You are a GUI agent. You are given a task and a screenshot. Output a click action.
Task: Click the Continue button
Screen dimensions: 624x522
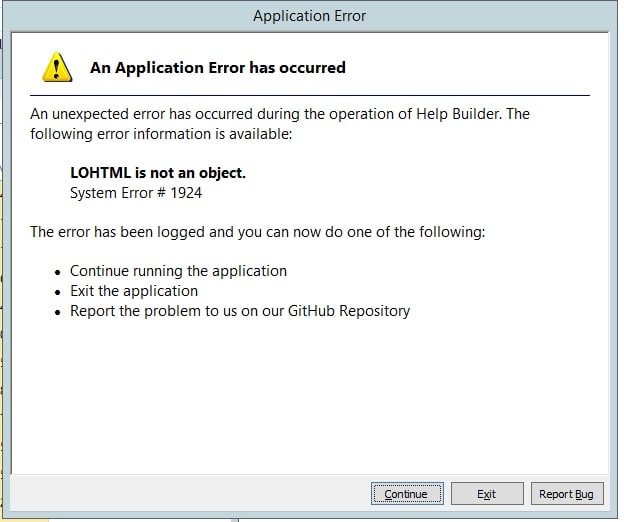coord(407,494)
